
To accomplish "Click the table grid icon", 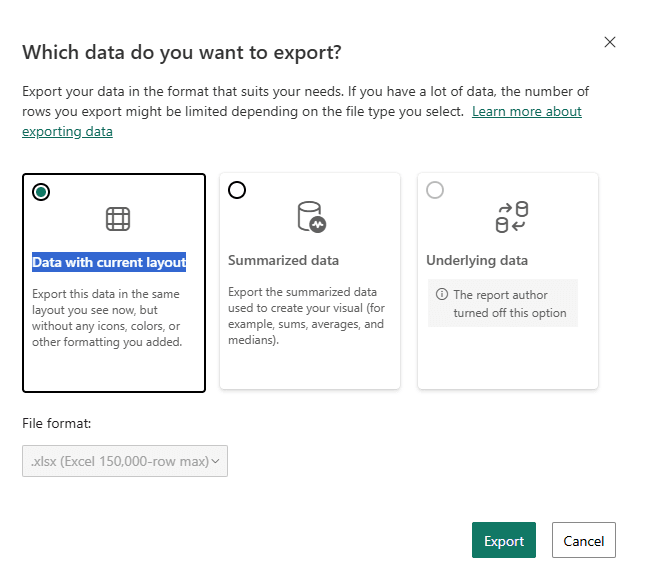I will pyautogui.click(x=118, y=219).
